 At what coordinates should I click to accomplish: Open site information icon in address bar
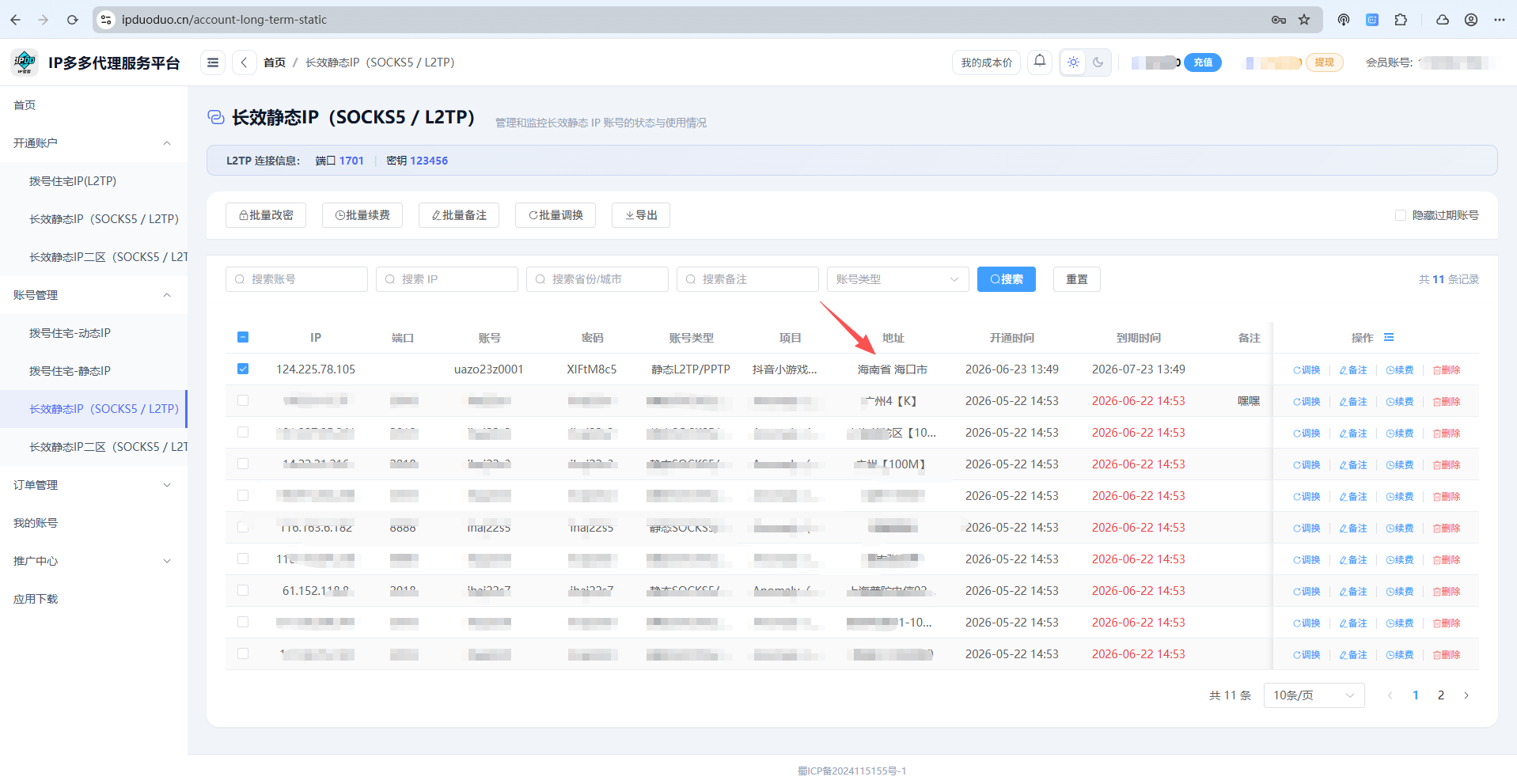coord(106,20)
